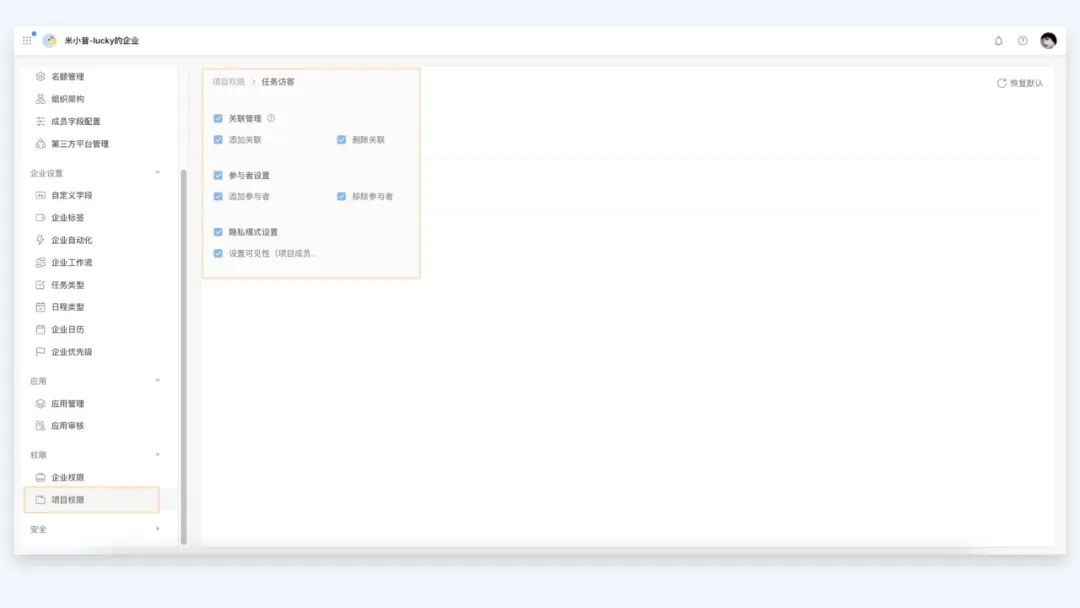
Task: Toggle the 设置可见性 checkbox
Action: pos(218,253)
